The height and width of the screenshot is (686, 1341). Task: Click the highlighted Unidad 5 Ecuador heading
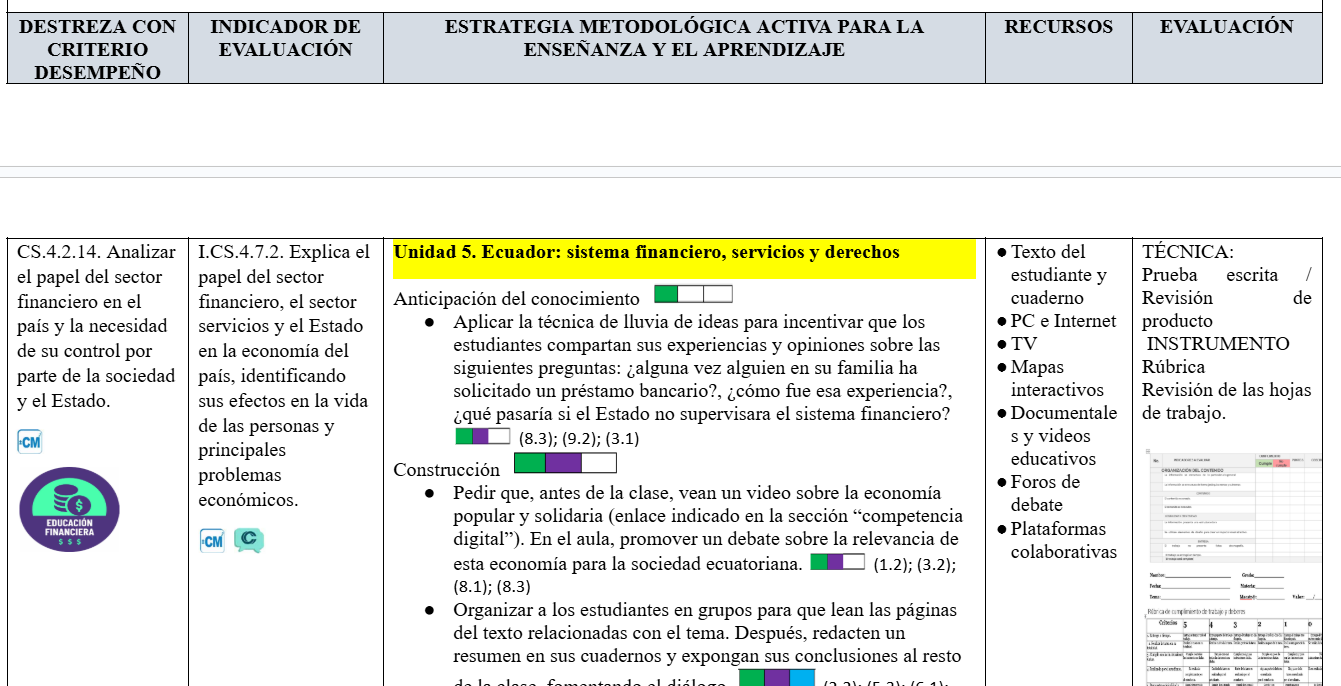click(x=684, y=259)
